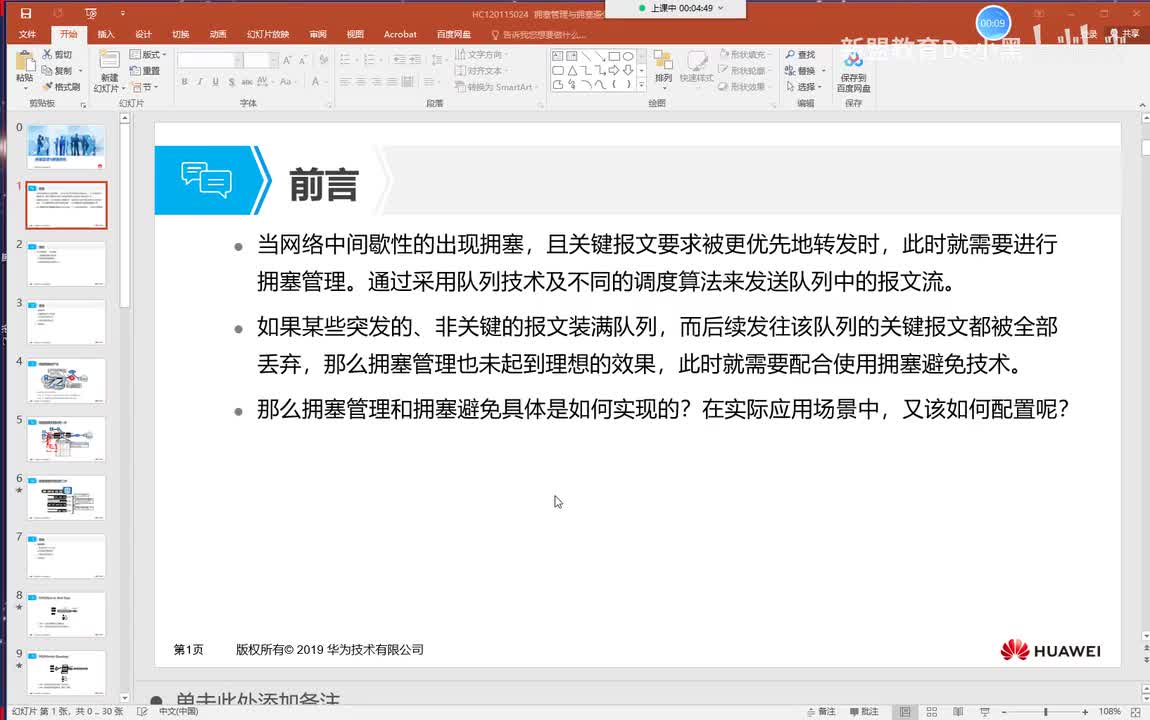Click 重置 (Reset) slide button

pyautogui.click(x=144, y=70)
